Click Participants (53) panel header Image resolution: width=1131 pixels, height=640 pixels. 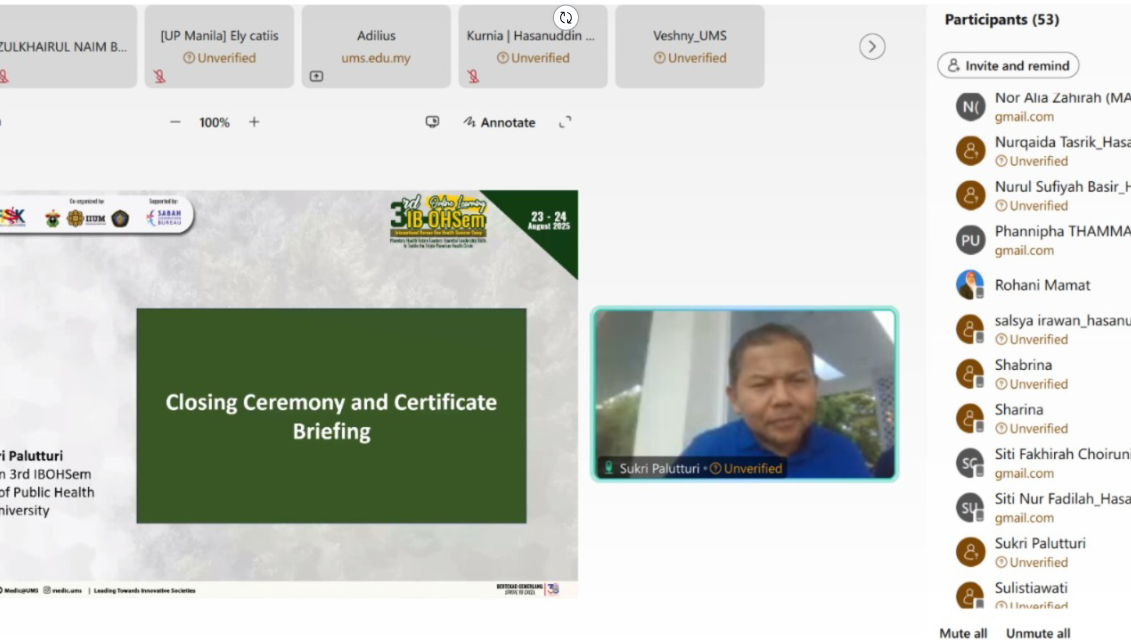click(1001, 19)
